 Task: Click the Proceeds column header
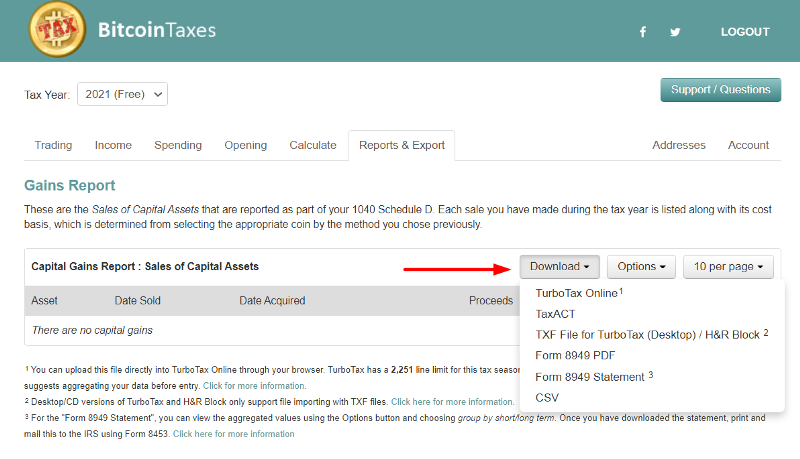pyautogui.click(x=491, y=301)
